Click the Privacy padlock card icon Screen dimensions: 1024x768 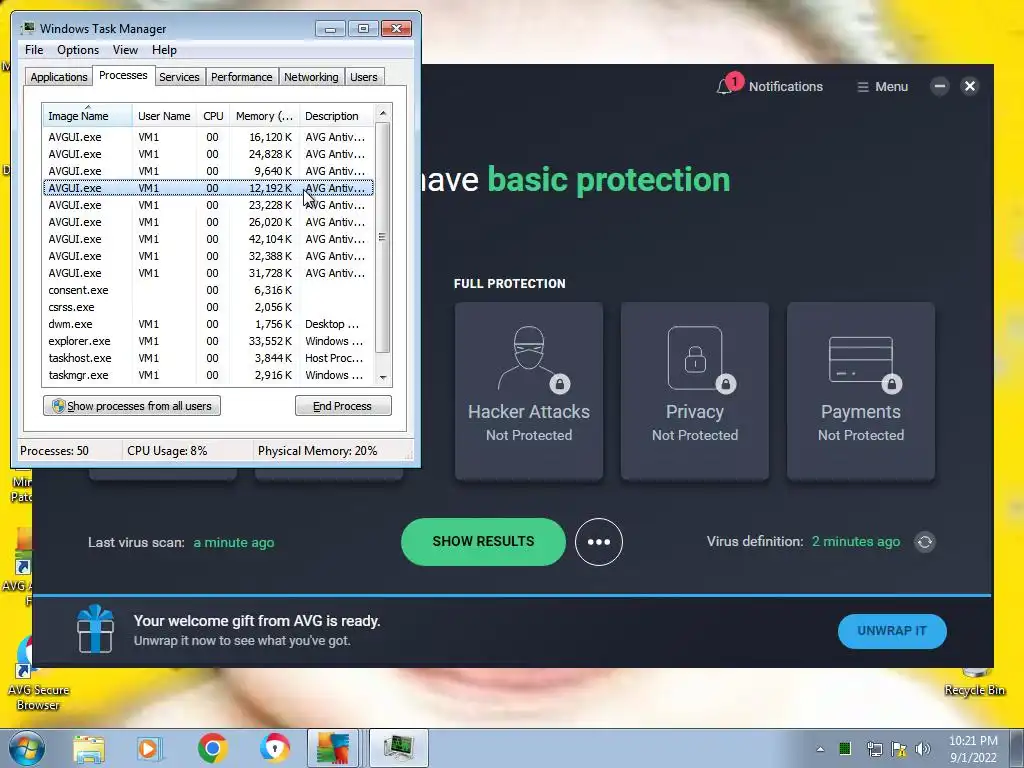(696, 358)
